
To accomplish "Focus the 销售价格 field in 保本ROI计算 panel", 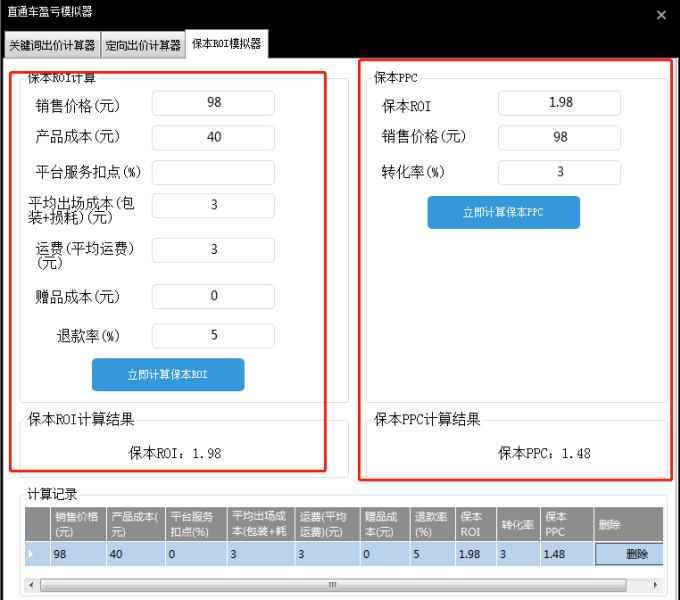I will click(x=213, y=104).
